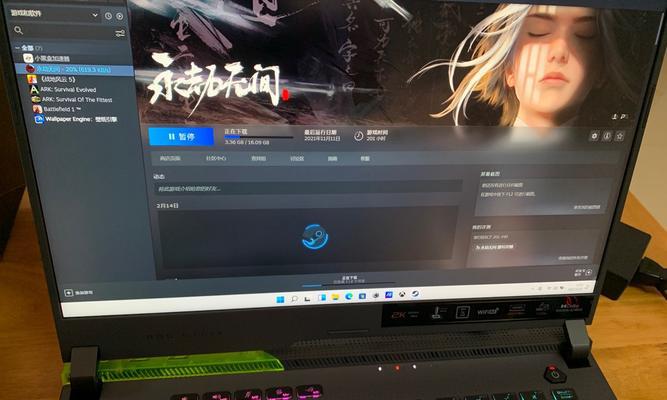The width and height of the screenshot is (667, 400).
Task: Open the Guides tab
Action: (332, 159)
